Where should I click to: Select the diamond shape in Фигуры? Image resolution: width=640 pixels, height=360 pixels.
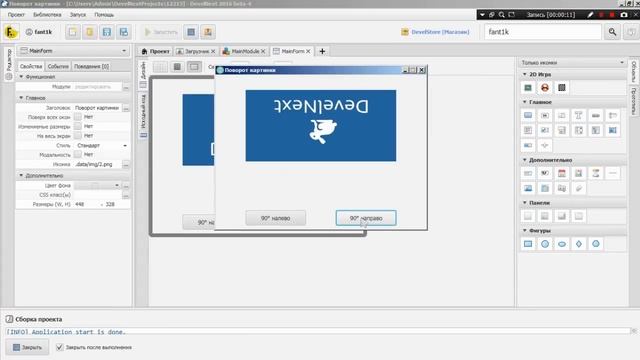[578, 244]
